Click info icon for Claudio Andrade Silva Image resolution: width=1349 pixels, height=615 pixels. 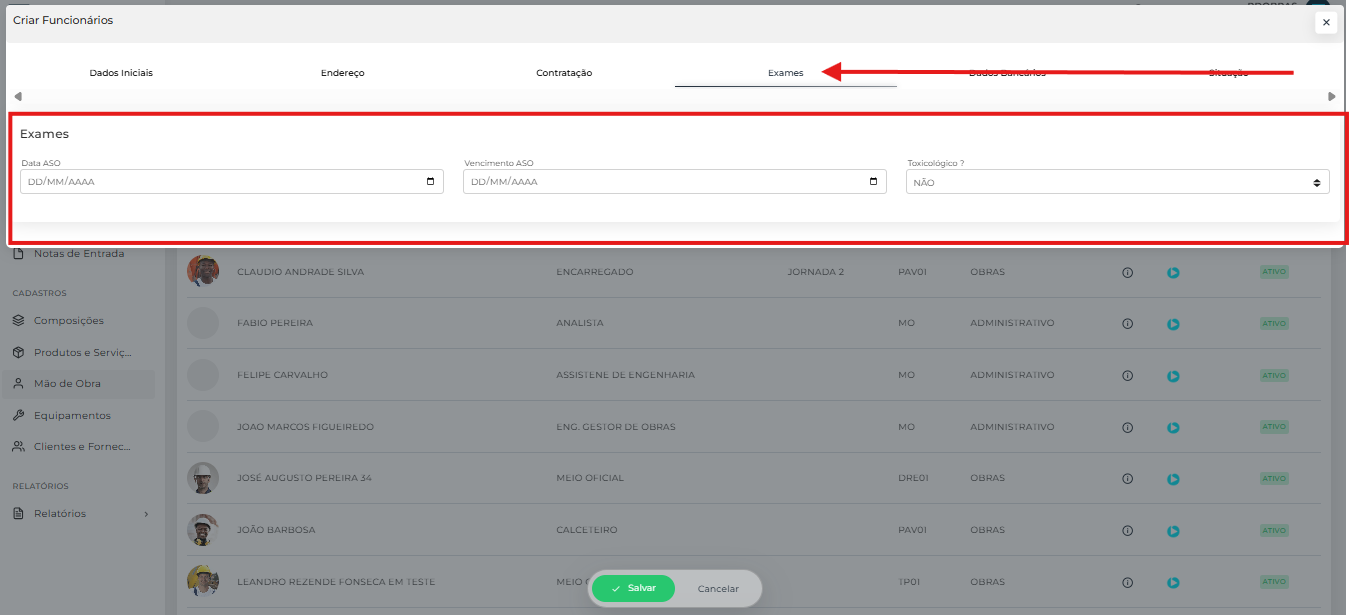[1127, 272]
